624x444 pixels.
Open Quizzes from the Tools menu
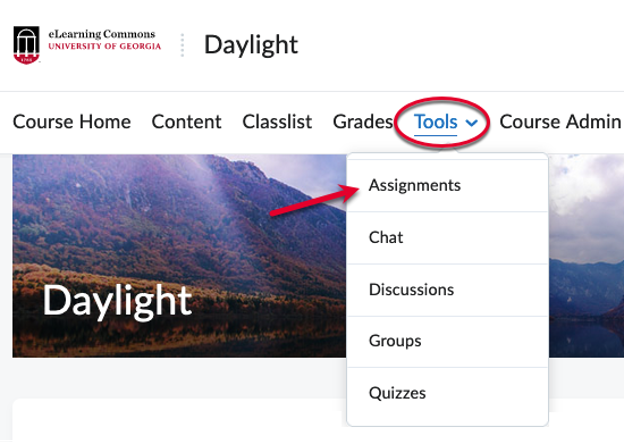397,393
